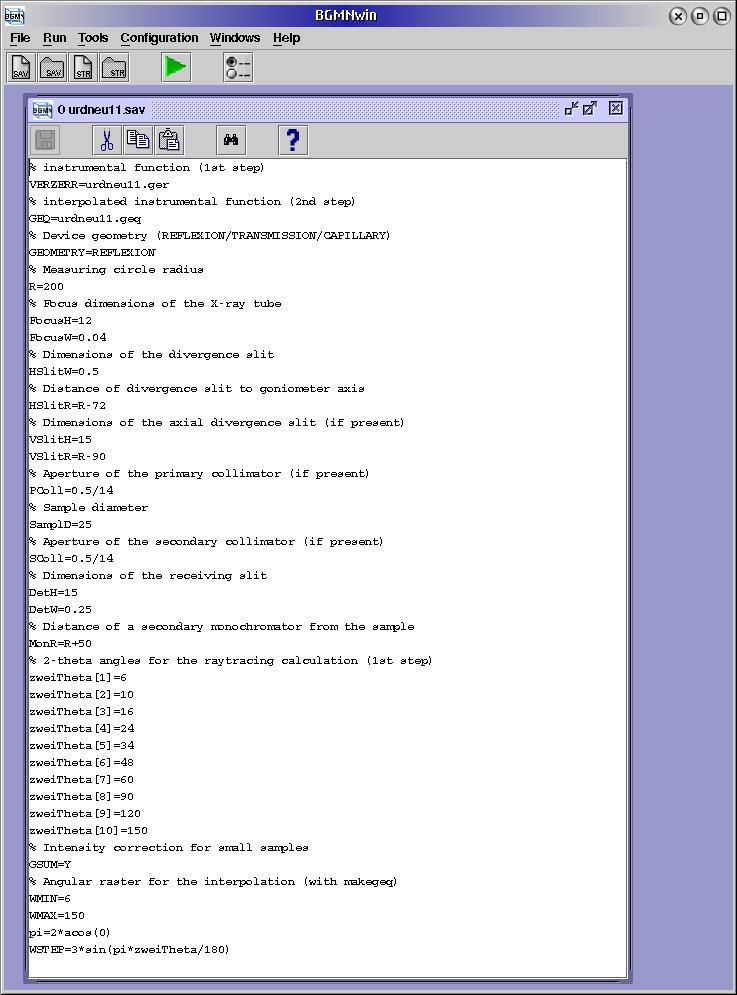Click the 'FocusH=12' line
This screenshot has height=995, width=737.
click(60, 320)
